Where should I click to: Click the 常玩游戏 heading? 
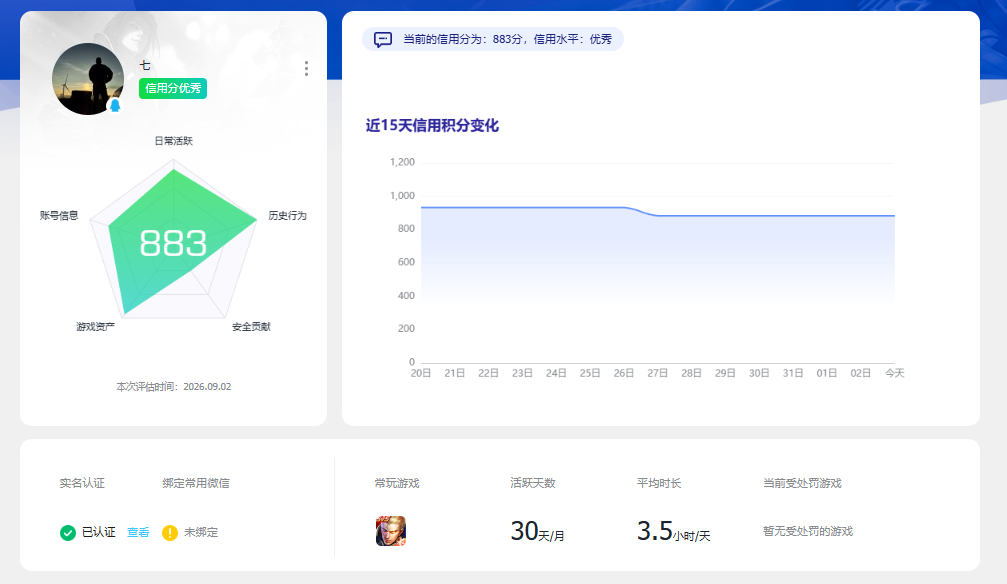397,483
